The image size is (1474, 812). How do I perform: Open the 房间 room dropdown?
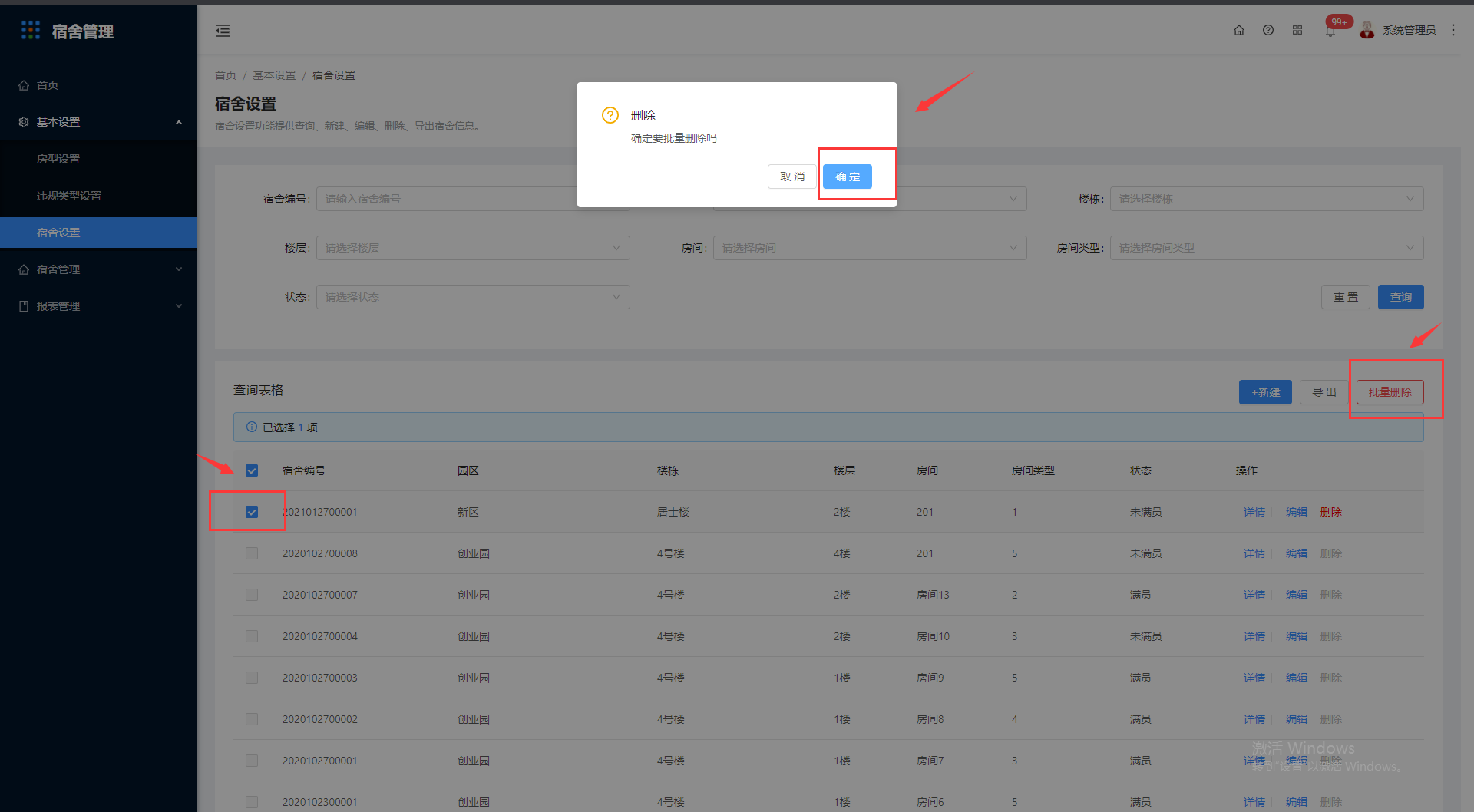[870, 248]
